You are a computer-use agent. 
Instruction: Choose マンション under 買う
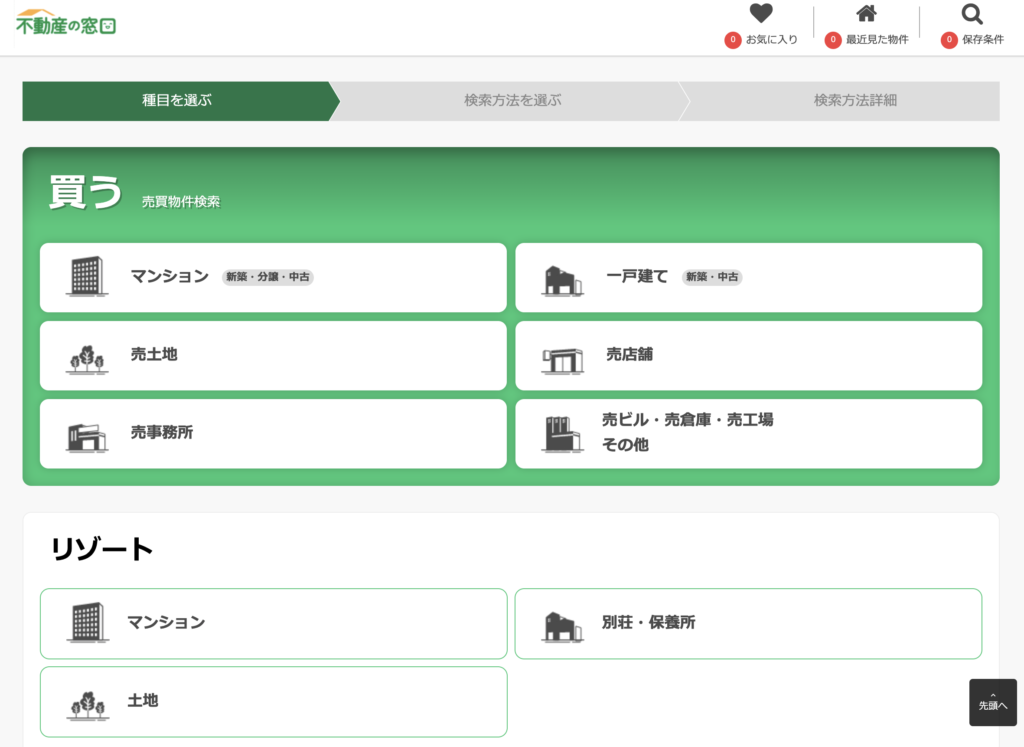coord(273,278)
